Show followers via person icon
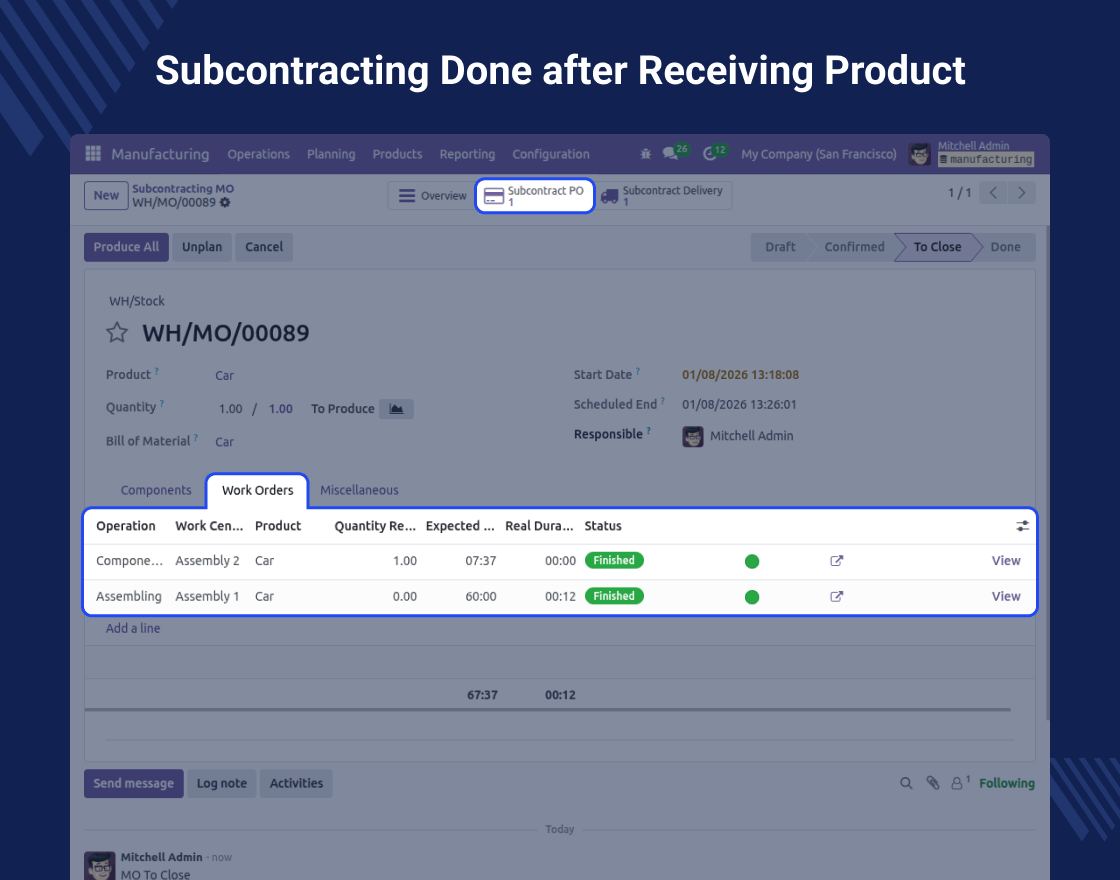This screenshot has height=880, width=1120. click(x=959, y=783)
